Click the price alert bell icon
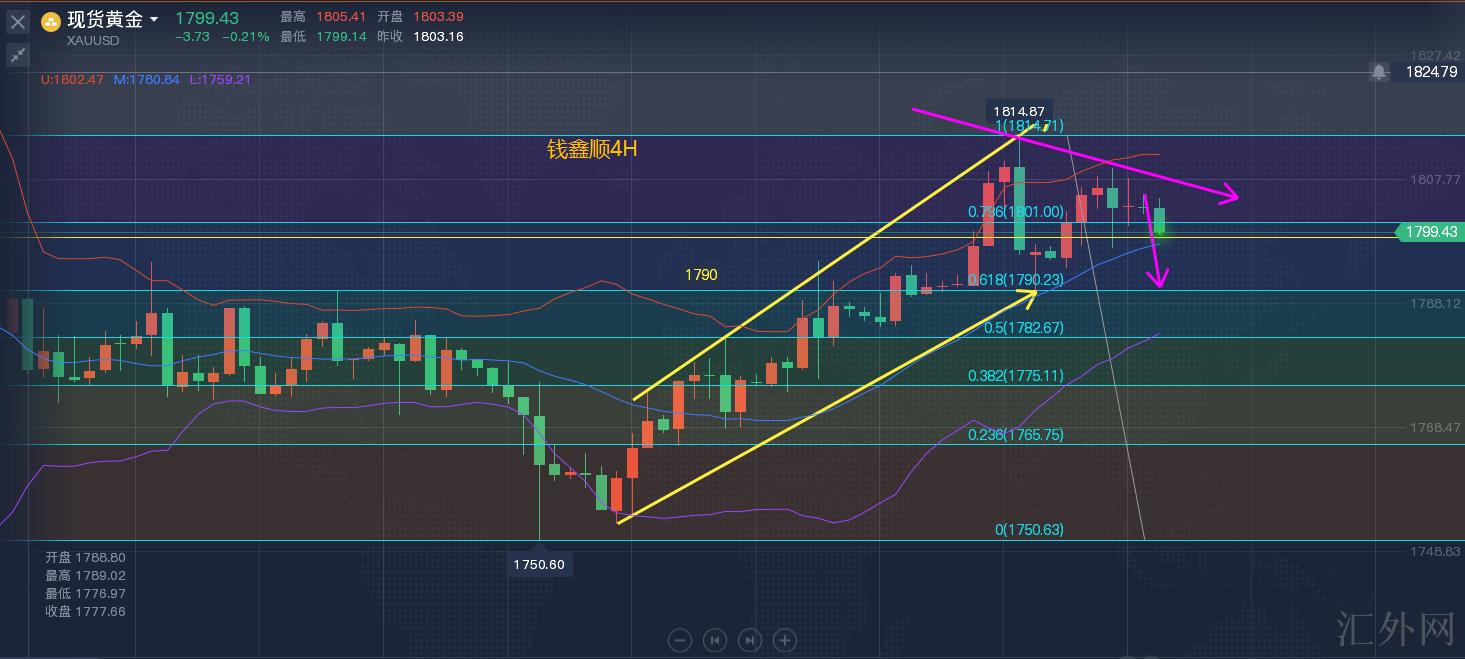Viewport: 1465px width, 659px height. tap(1379, 72)
